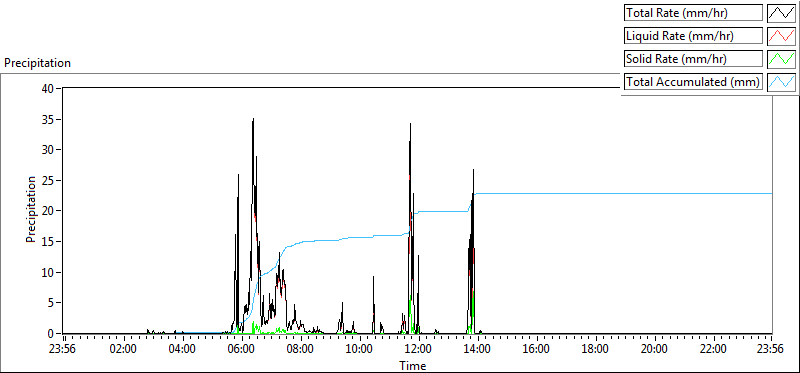Click the Time axis title label
800x373 pixels.
(x=412, y=365)
